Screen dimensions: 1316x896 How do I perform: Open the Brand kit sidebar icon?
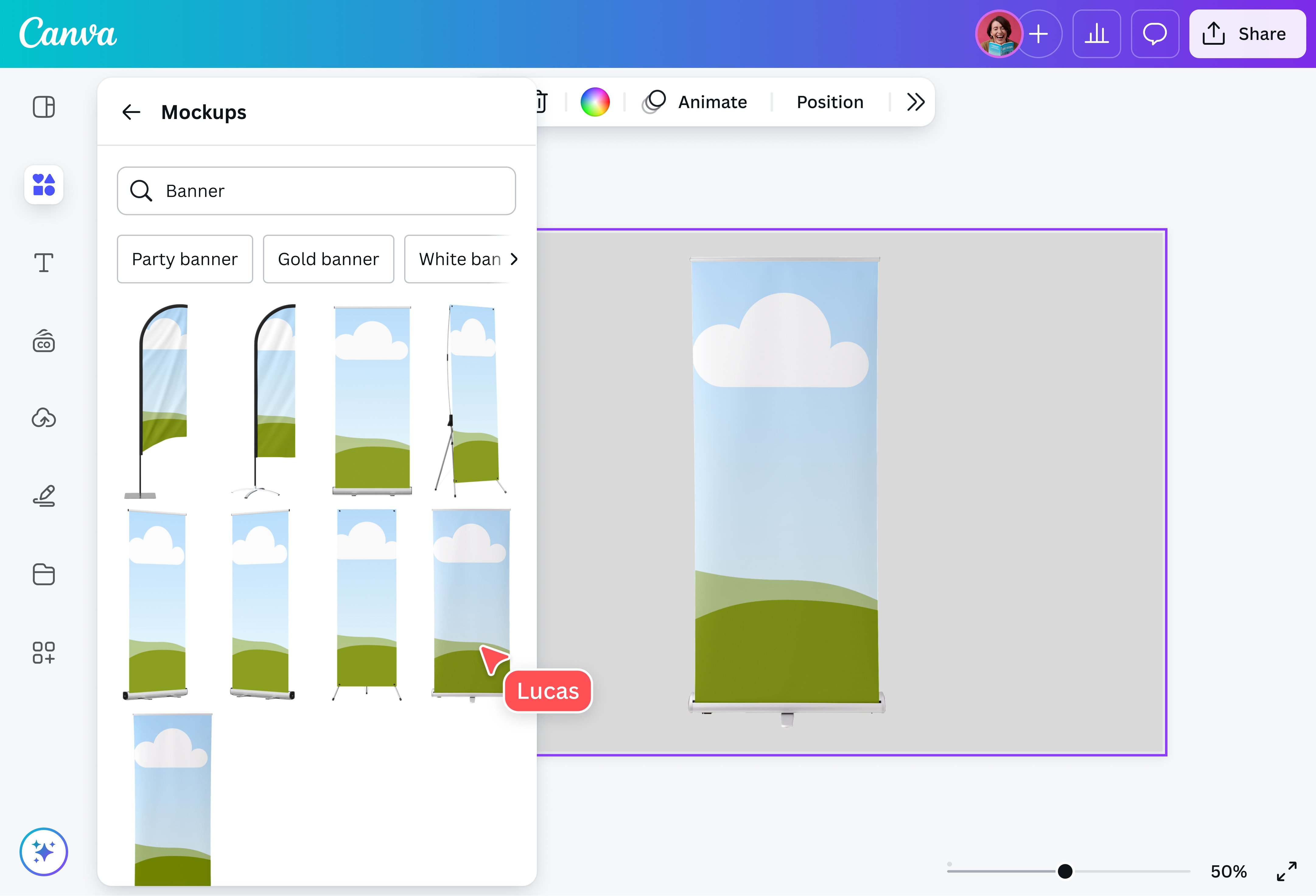(44, 341)
